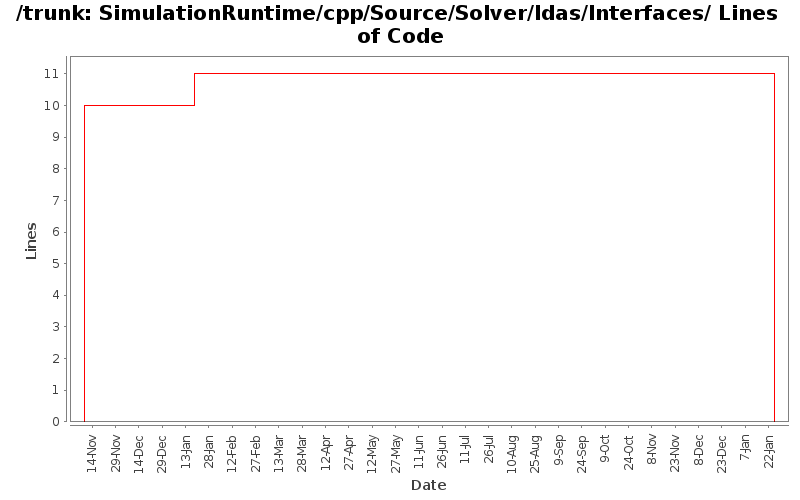Click y-axis value 11

click(x=52, y=74)
